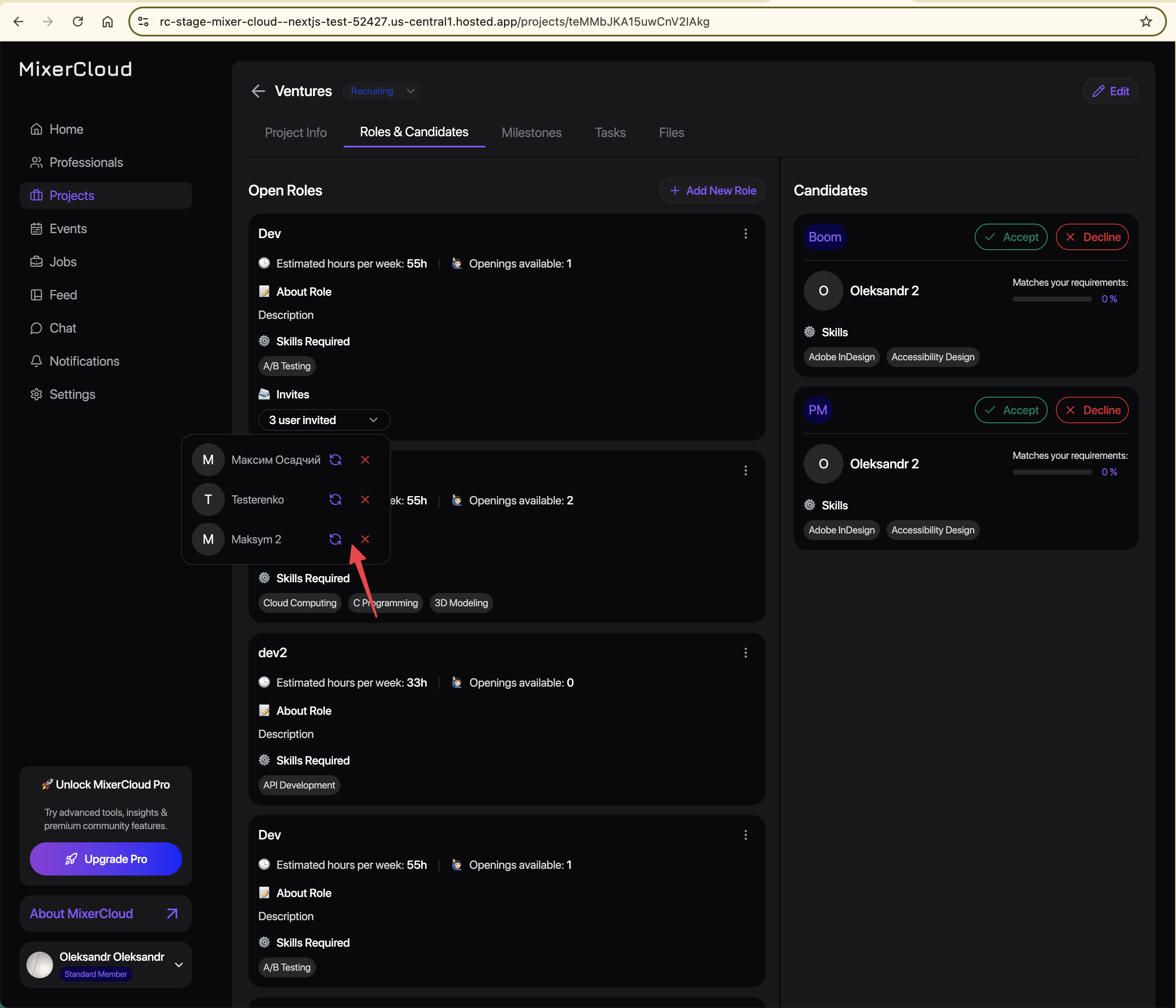Remove Maksym 2 from invites
The width and height of the screenshot is (1176, 1008).
365,539
